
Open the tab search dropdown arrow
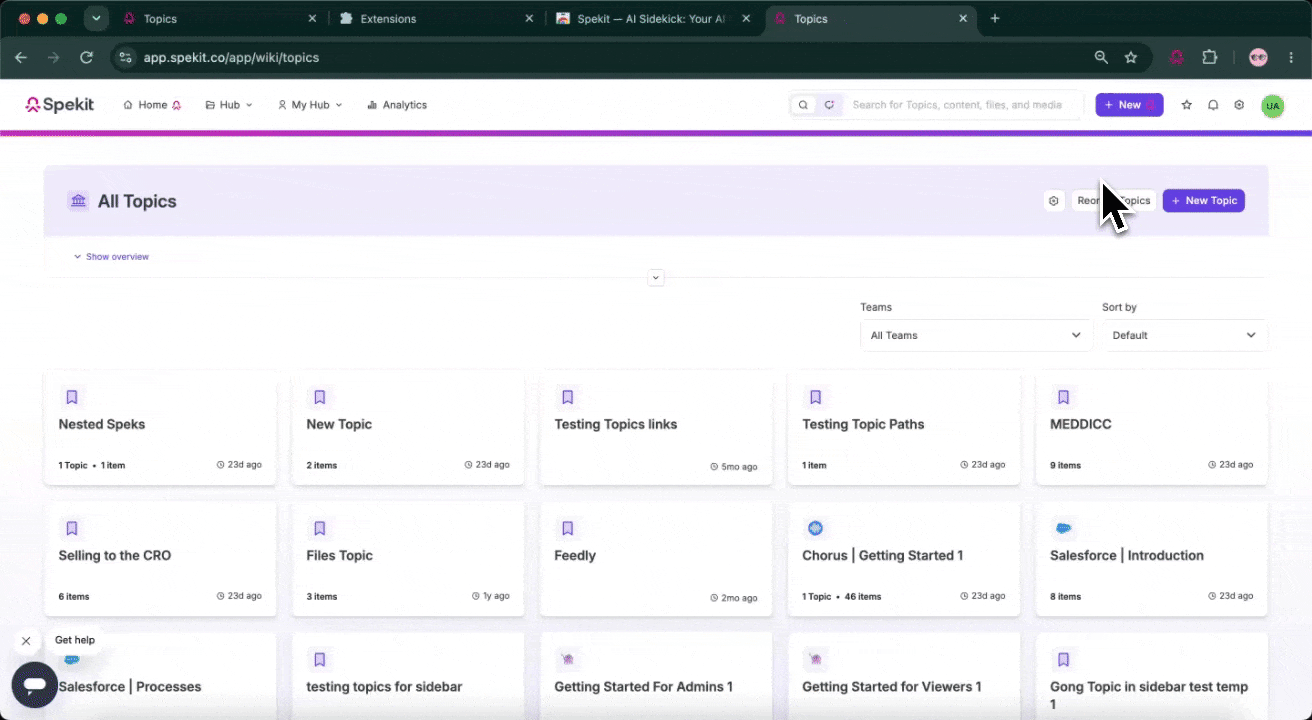[x=96, y=19]
